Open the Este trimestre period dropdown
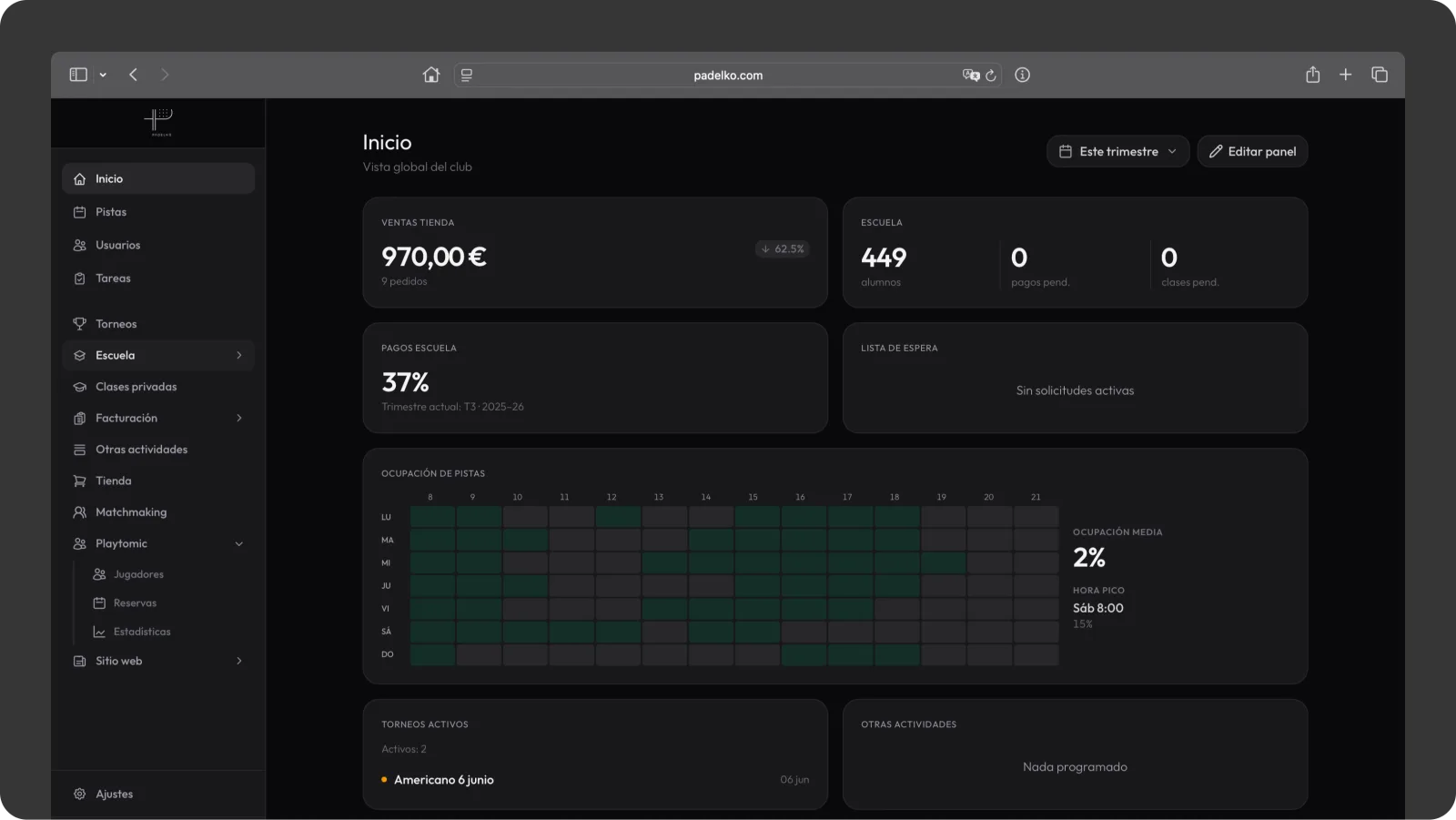 tap(1118, 151)
